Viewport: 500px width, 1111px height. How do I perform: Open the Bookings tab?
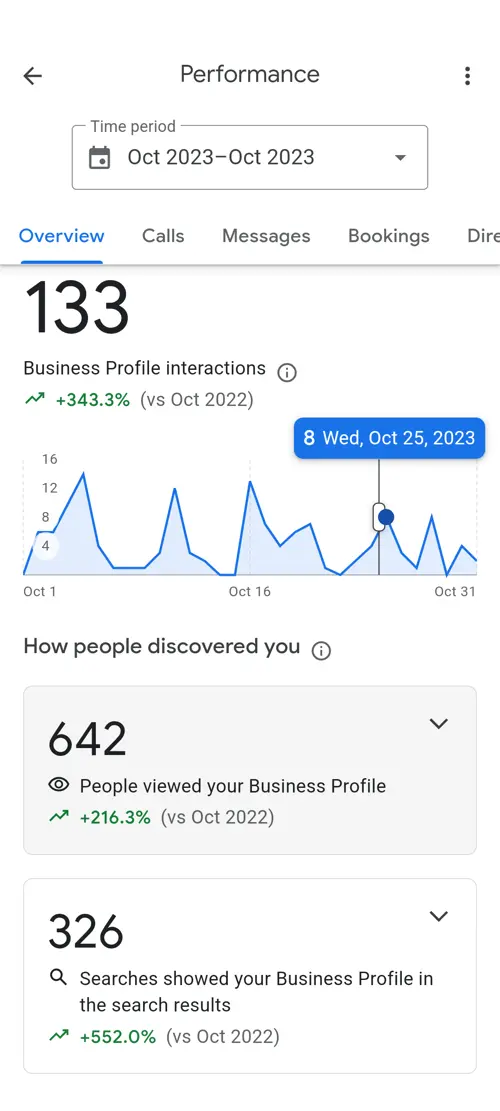tap(389, 236)
